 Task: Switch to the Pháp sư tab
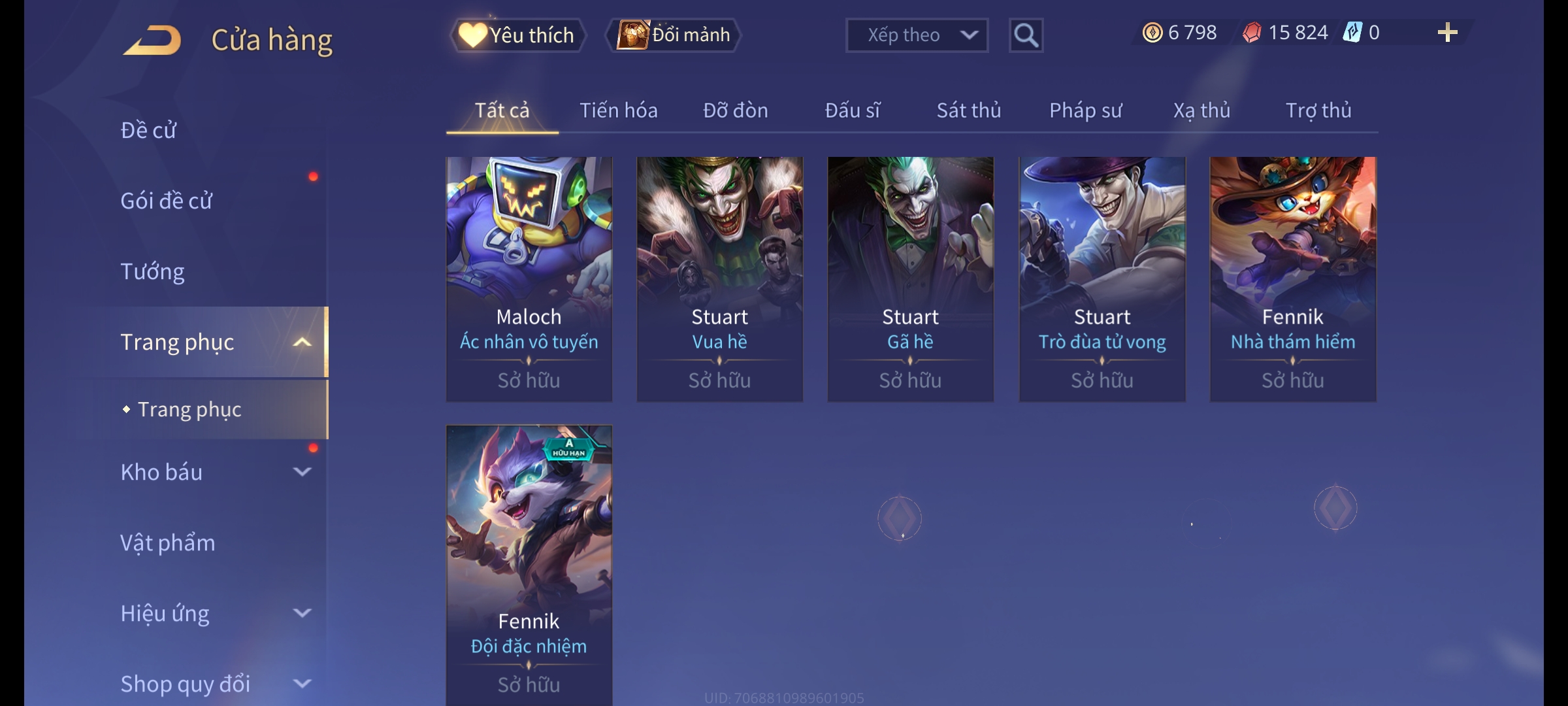click(1085, 110)
